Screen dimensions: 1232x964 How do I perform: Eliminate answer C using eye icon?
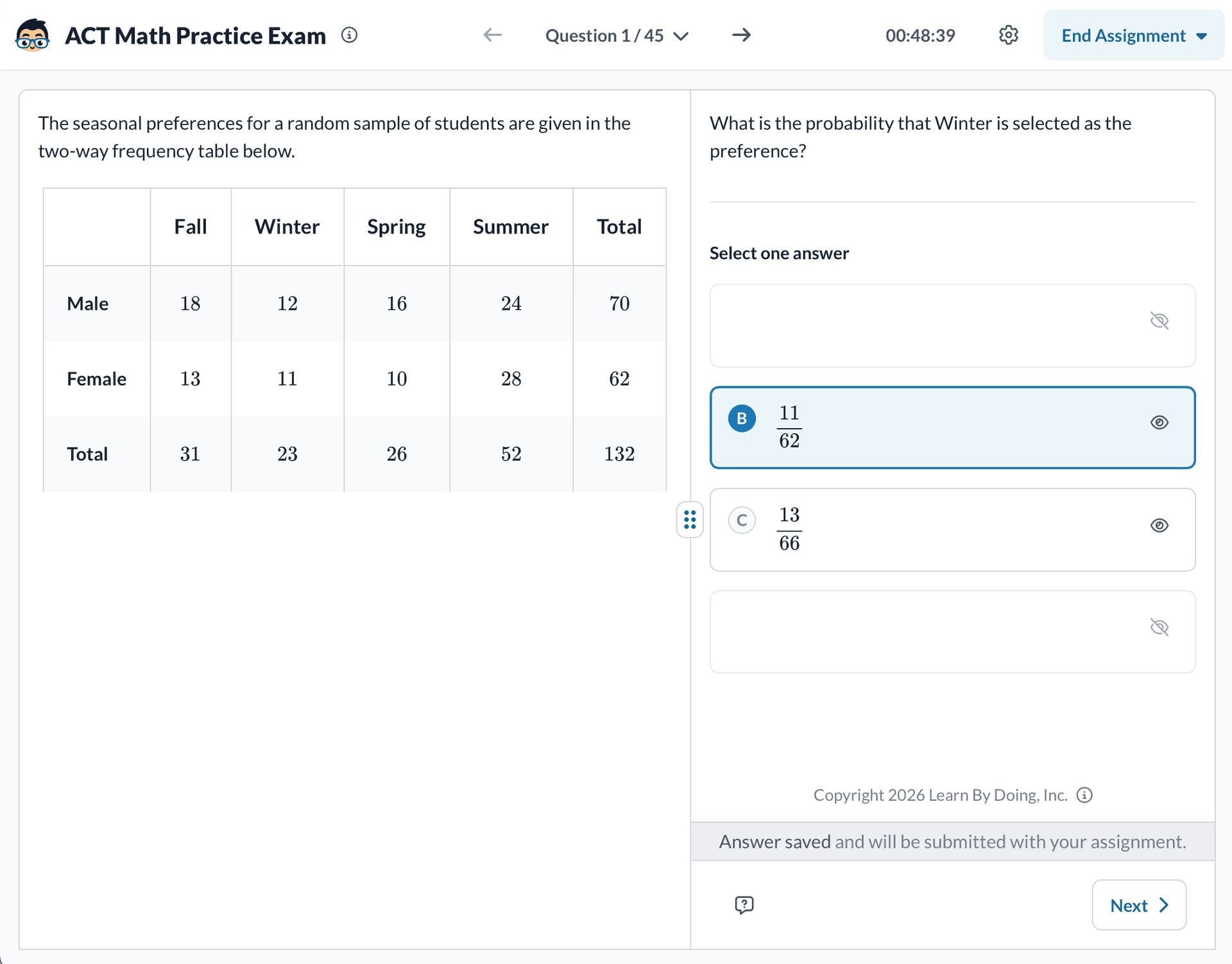coord(1159,526)
